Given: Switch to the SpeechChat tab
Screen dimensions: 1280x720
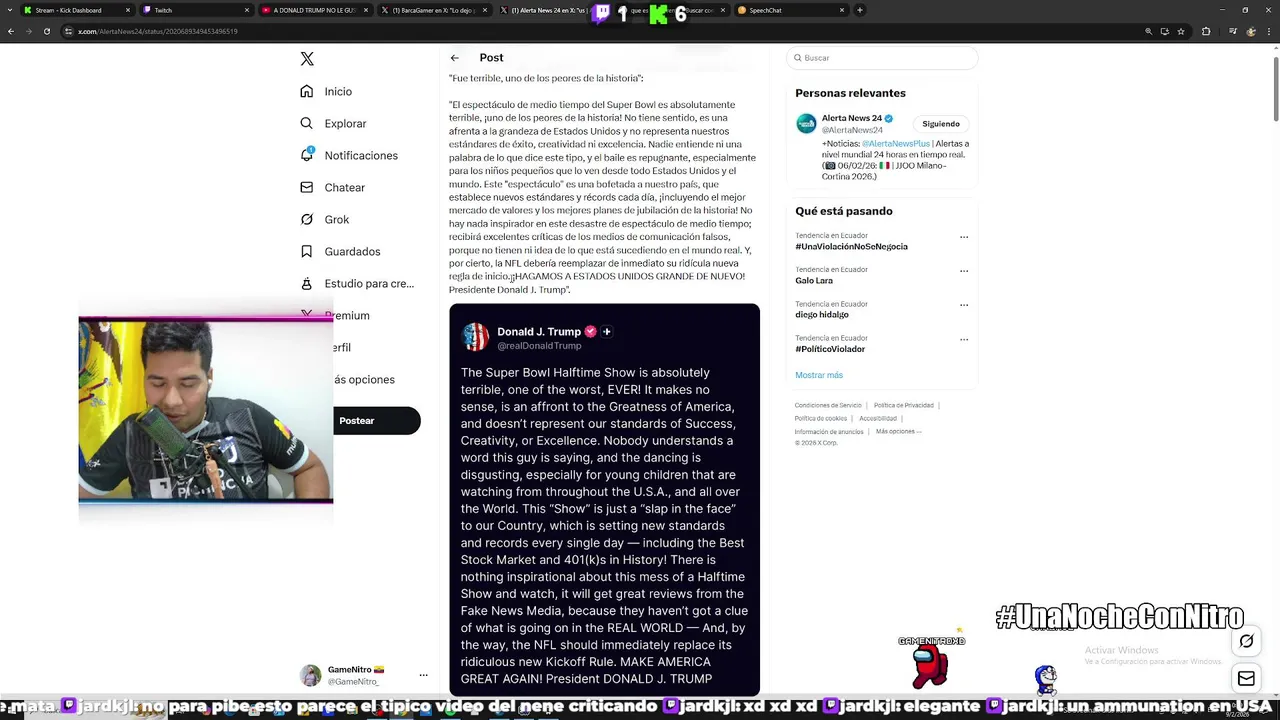Looking at the screenshot, I should pyautogui.click(x=790, y=10).
